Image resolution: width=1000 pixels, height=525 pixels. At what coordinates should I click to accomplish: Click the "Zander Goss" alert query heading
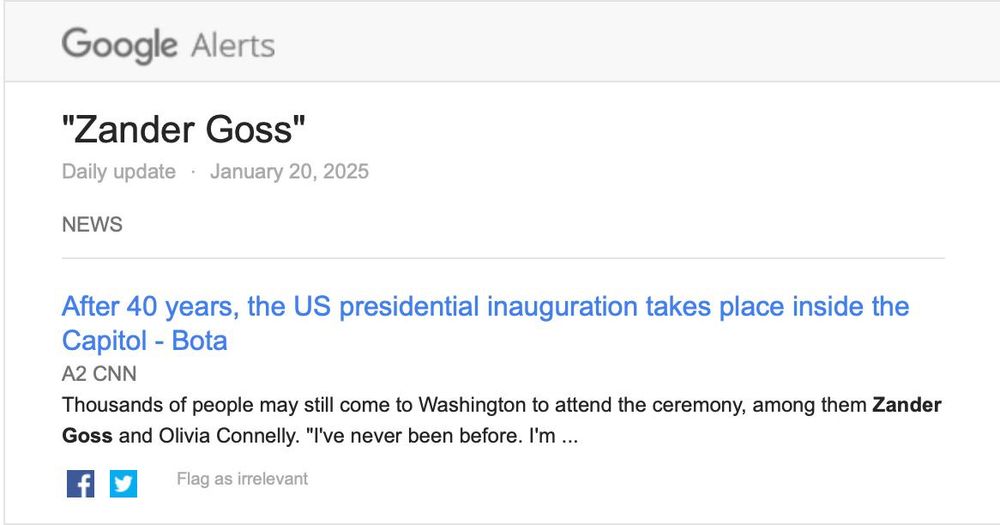(x=184, y=129)
